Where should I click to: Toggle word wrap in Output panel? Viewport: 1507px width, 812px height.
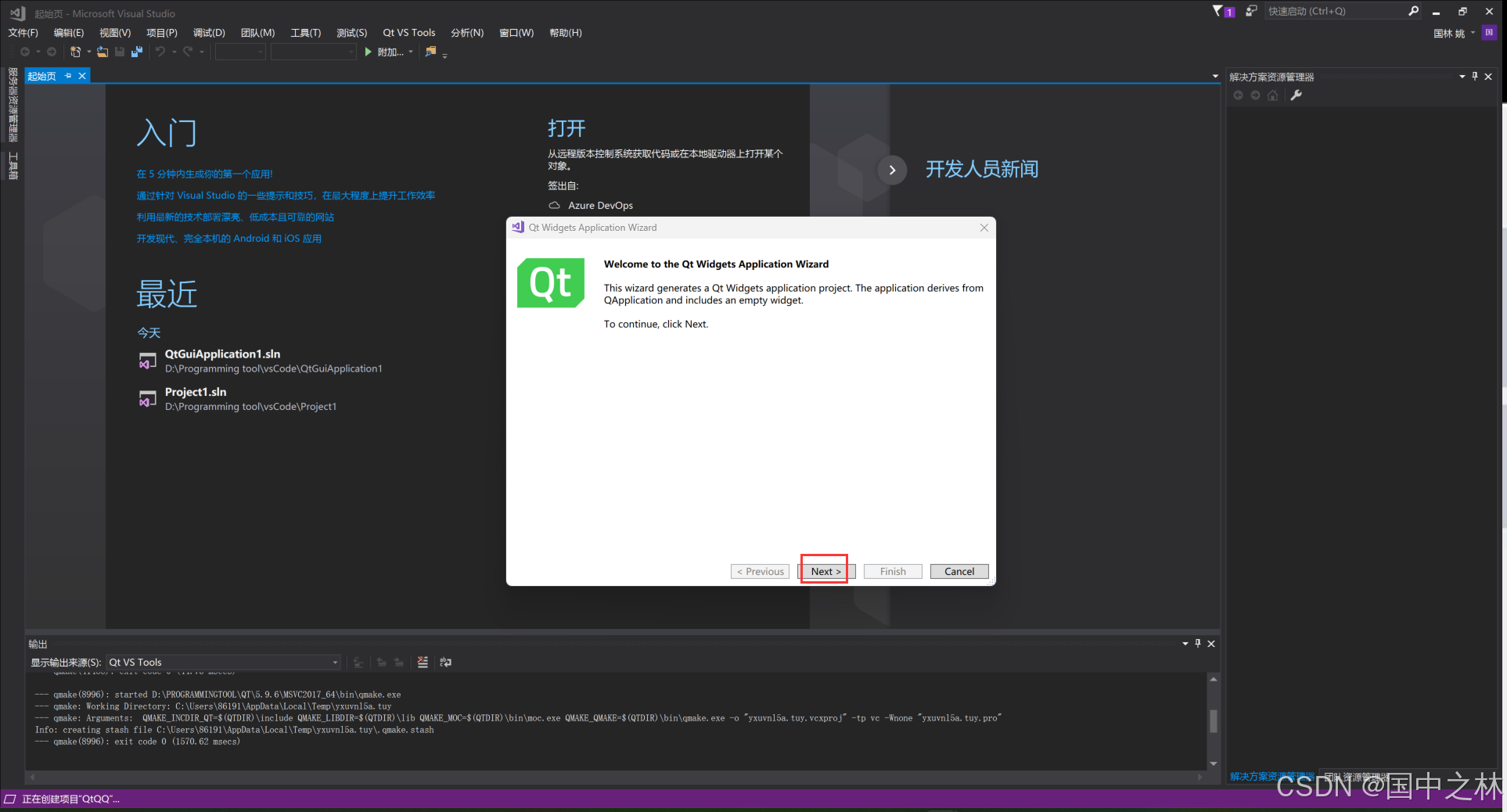[x=446, y=662]
